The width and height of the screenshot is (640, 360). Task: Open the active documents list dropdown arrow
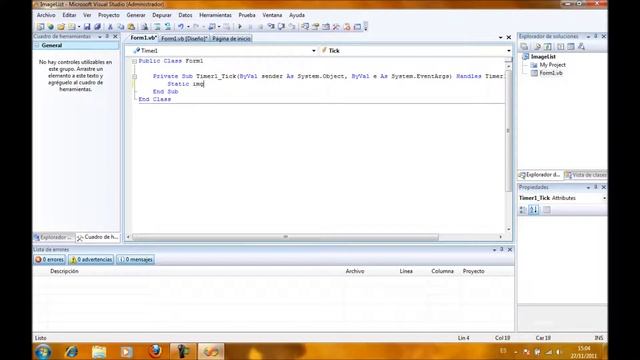[500, 38]
